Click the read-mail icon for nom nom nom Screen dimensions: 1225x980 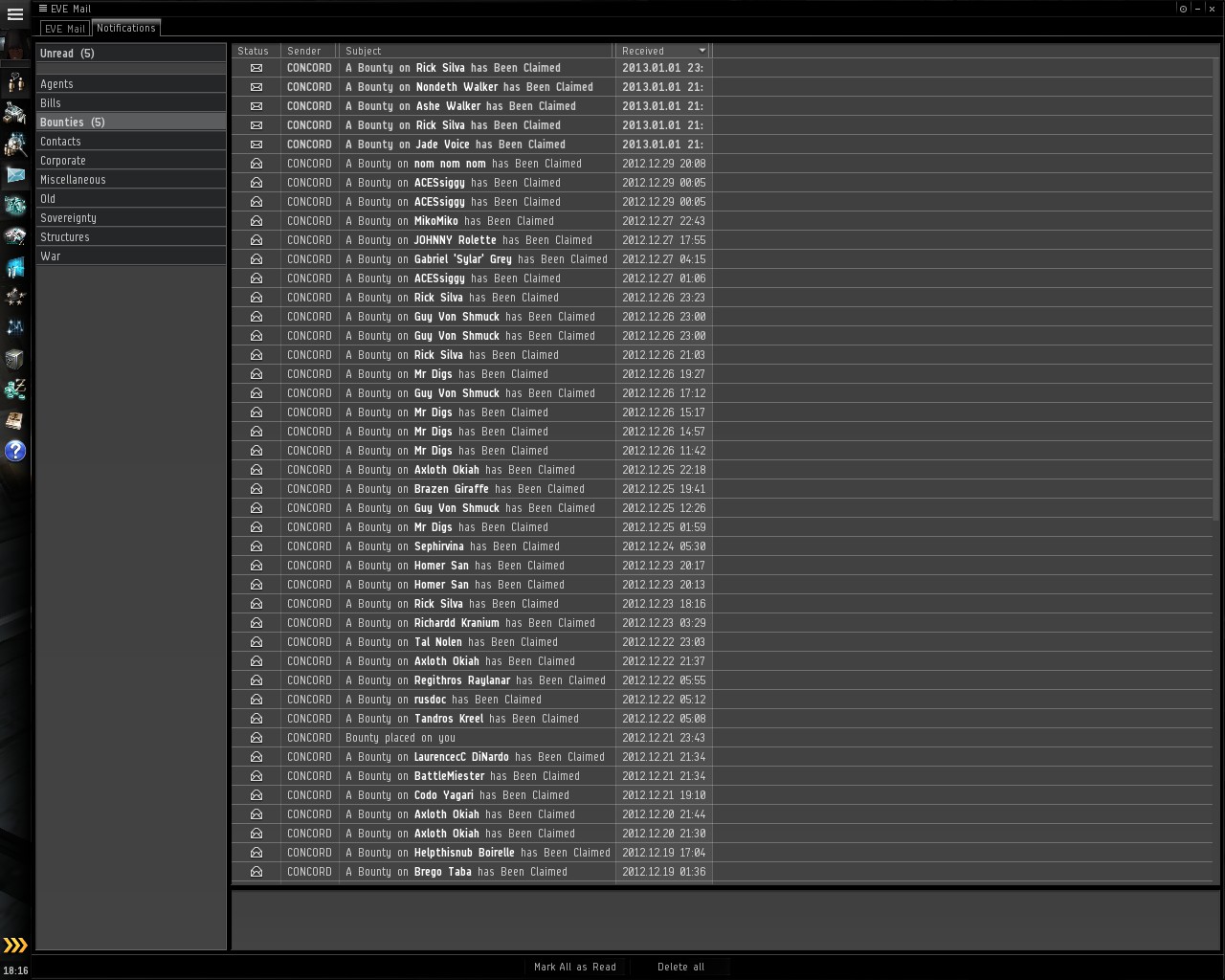coord(256,164)
